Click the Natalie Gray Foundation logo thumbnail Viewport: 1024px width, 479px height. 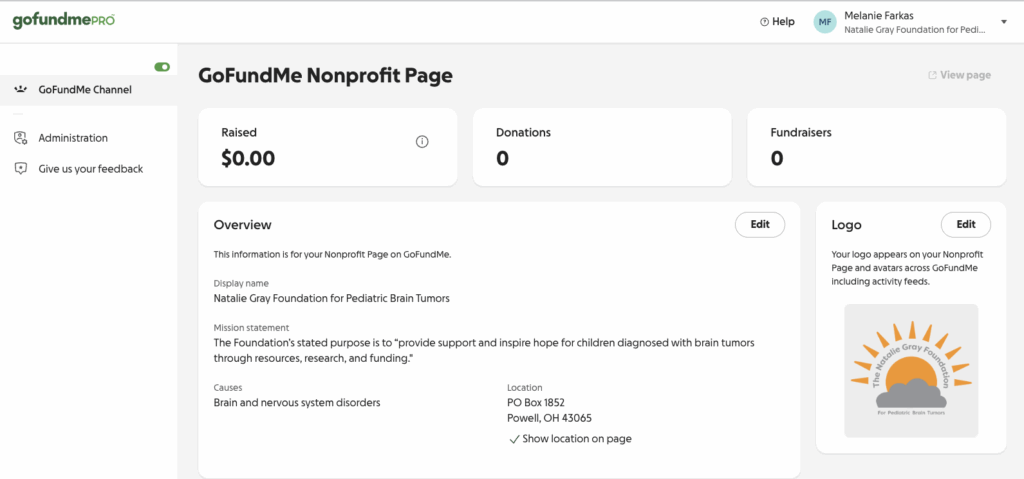point(911,371)
